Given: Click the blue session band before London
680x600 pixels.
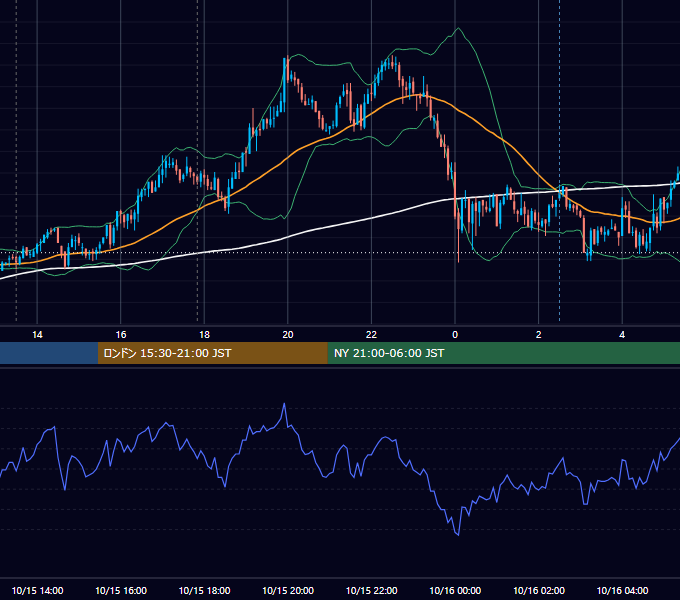Looking at the screenshot, I should click(x=49, y=353).
